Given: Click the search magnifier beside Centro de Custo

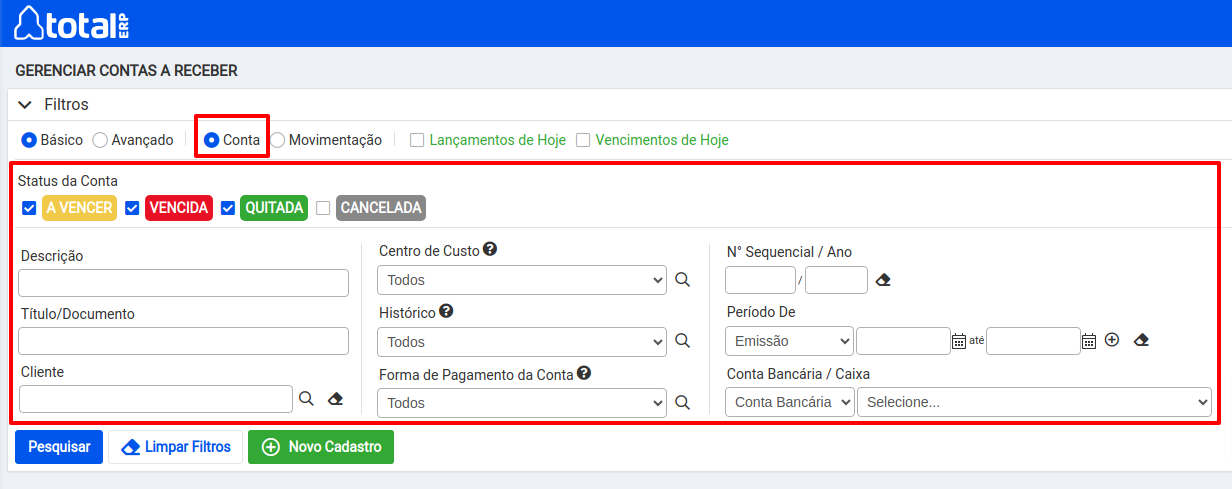Looking at the screenshot, I should pos(682,280).
